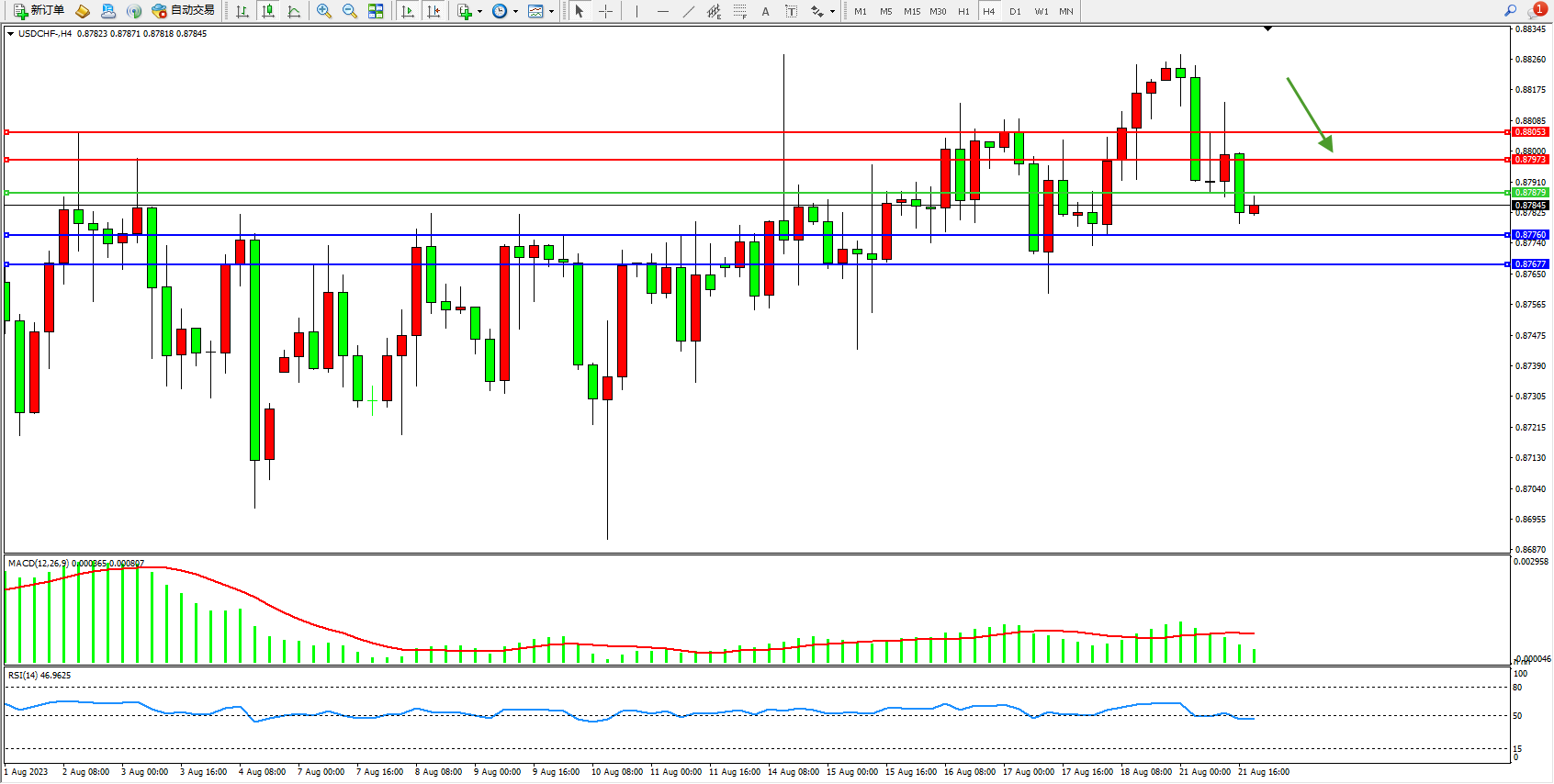Switch chart to line chart mode

(294, 11)
